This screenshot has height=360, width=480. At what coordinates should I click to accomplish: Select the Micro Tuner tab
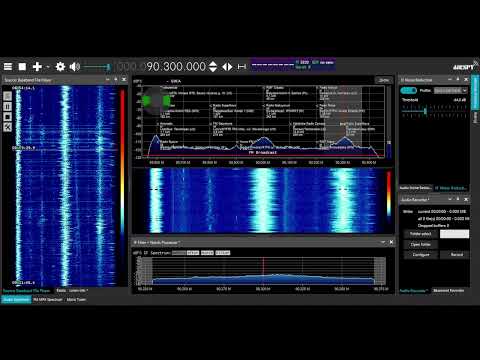pos(76,299)
